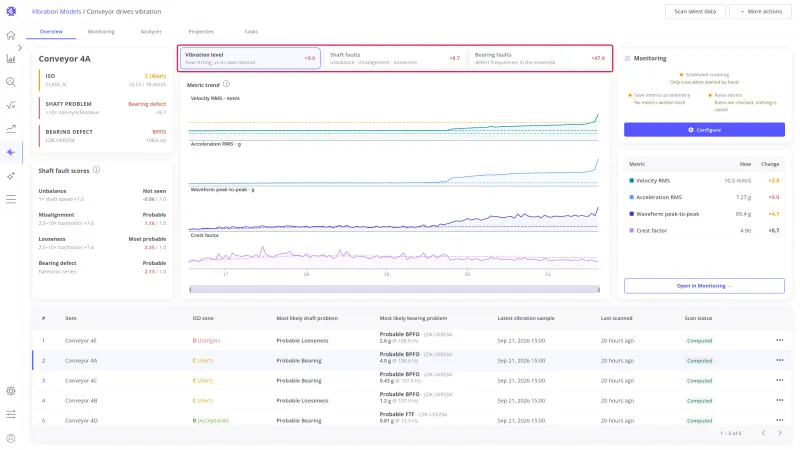Switch to the Tasks tab
Image resolution: width=800 pixels, height=450 pixels.
point(251,32)
